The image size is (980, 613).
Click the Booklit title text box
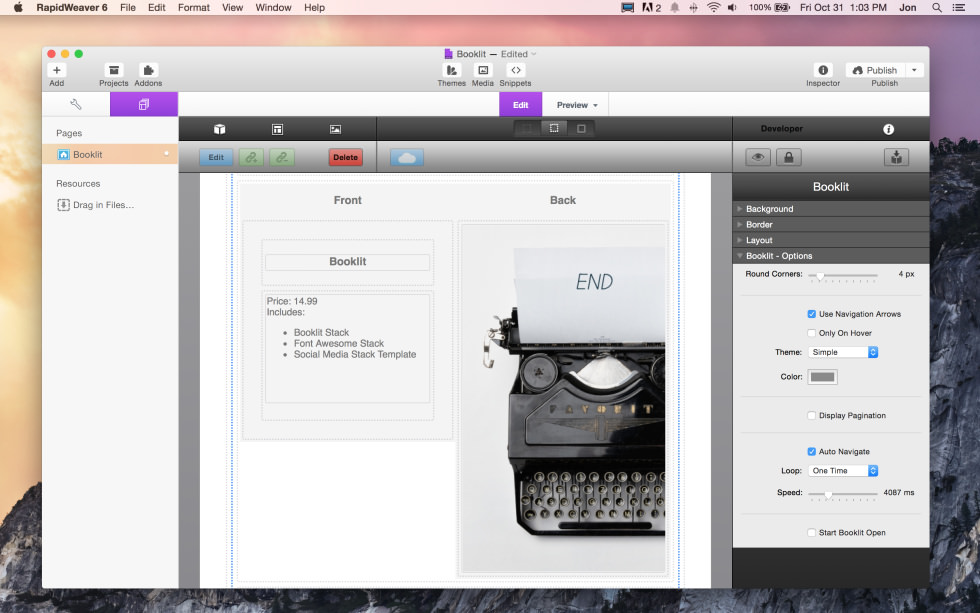coord(348,262)
